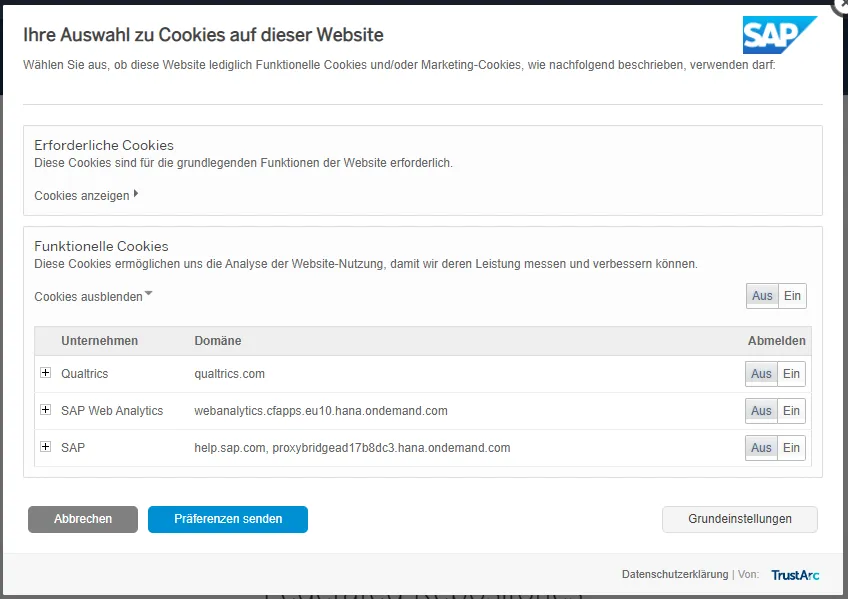
Task: Click the Abbrechen button
Action: tap(83, 519)
